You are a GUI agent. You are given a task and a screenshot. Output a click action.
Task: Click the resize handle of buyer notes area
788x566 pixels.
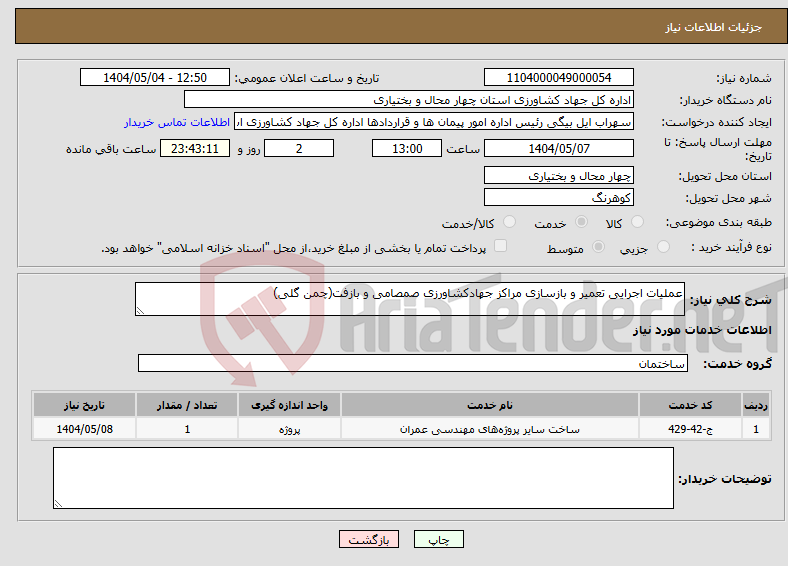point(58,504)
